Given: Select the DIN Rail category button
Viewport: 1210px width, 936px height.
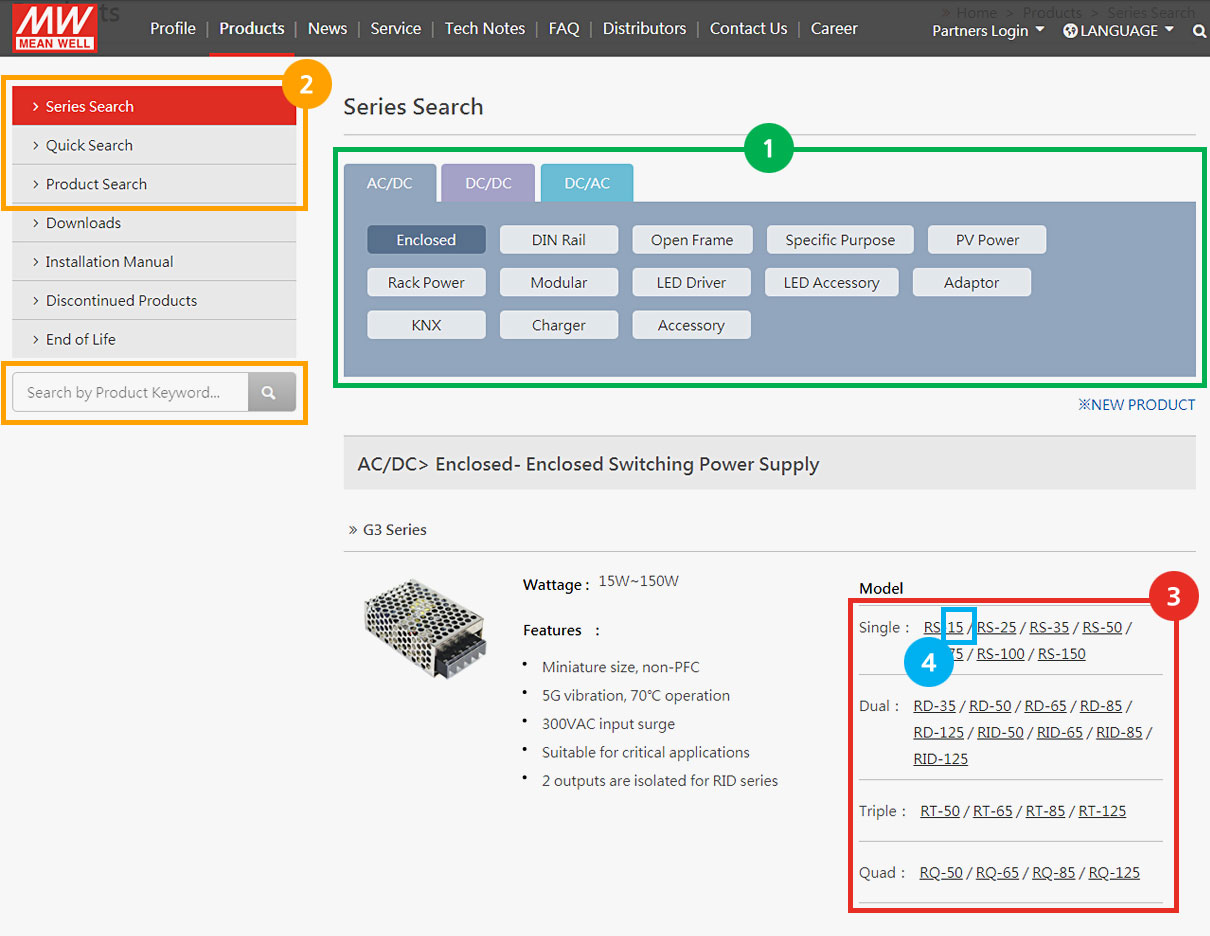Looking at the screenshot, I should point(558,240).
